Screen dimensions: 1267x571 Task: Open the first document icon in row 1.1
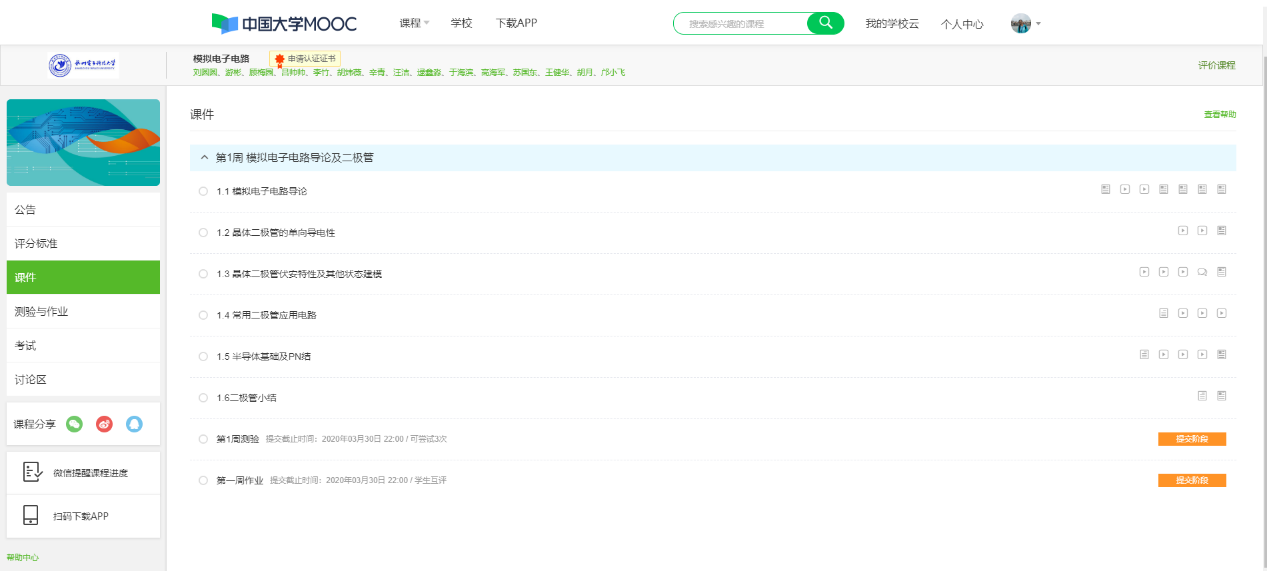click(x=1106, y=189)
